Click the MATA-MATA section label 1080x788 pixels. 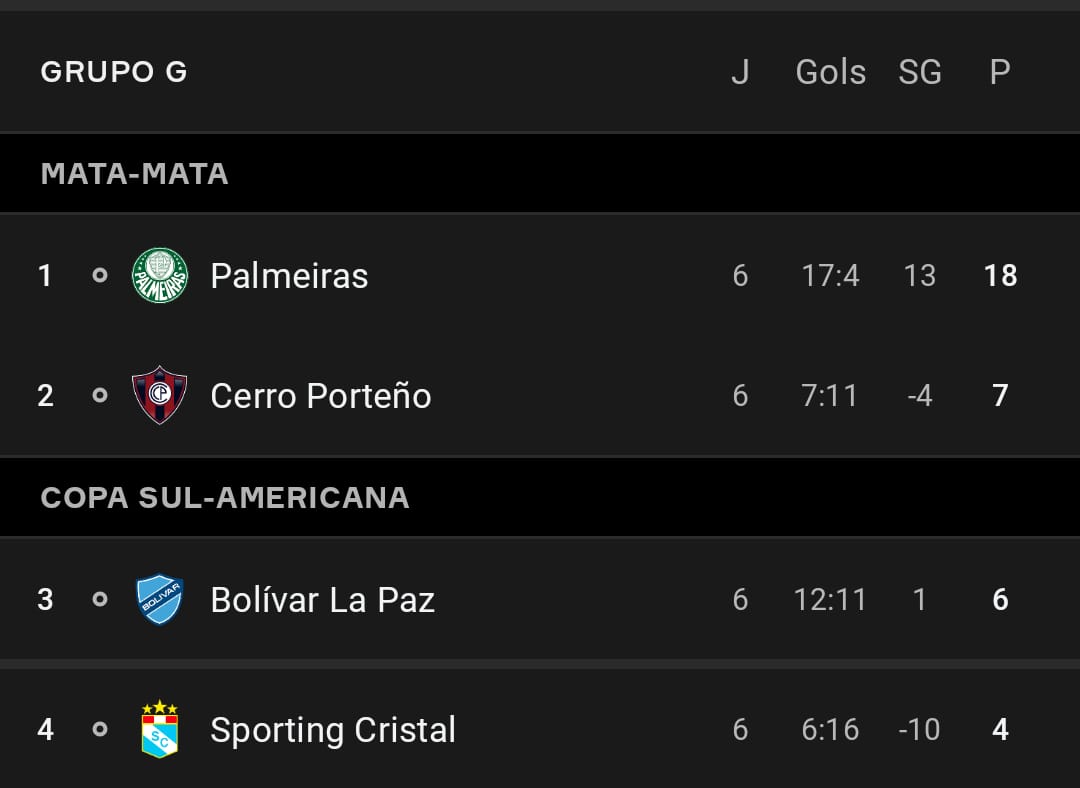(134, 174)
